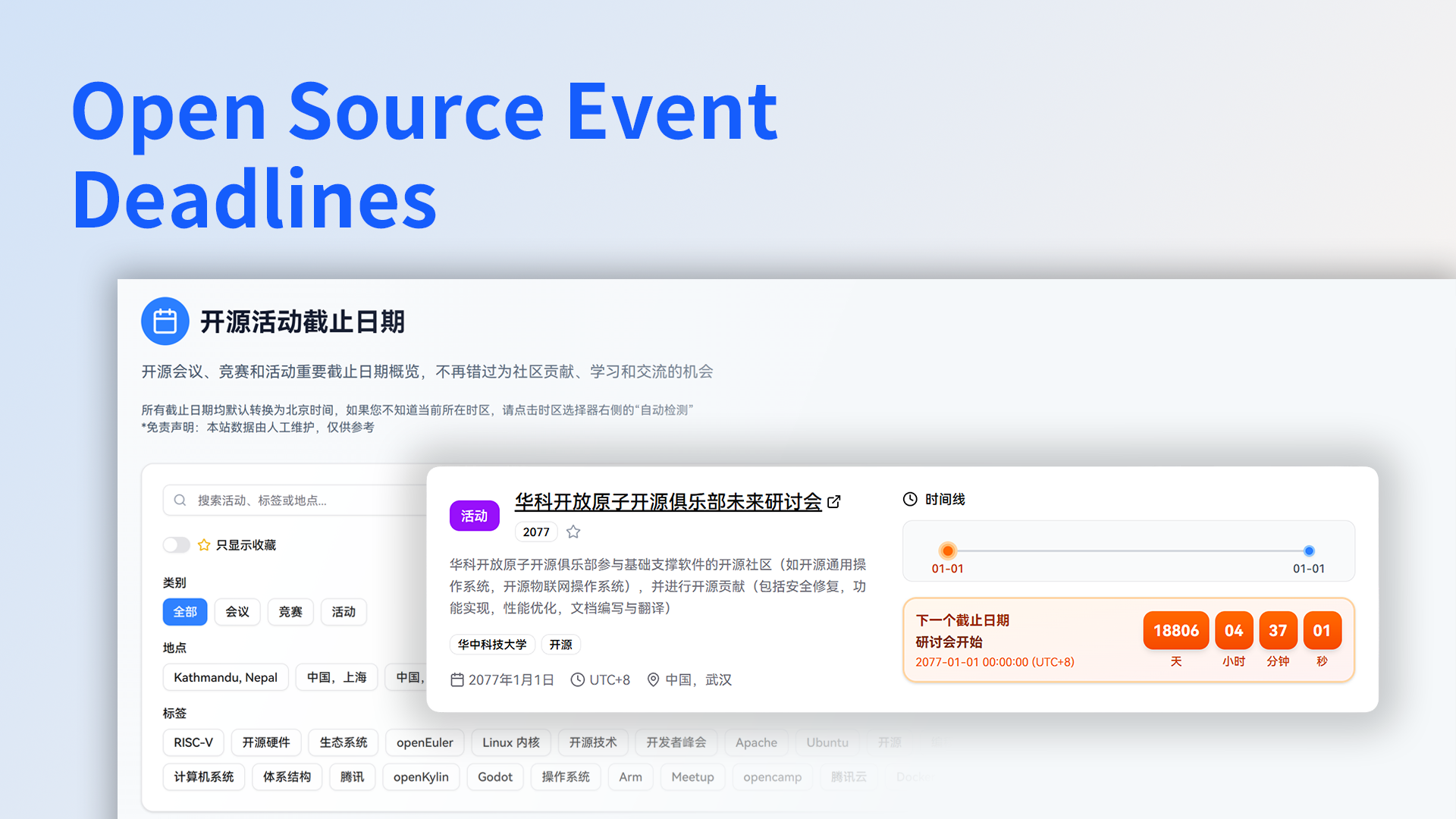Switch to the 会议 category

(237, 612)
